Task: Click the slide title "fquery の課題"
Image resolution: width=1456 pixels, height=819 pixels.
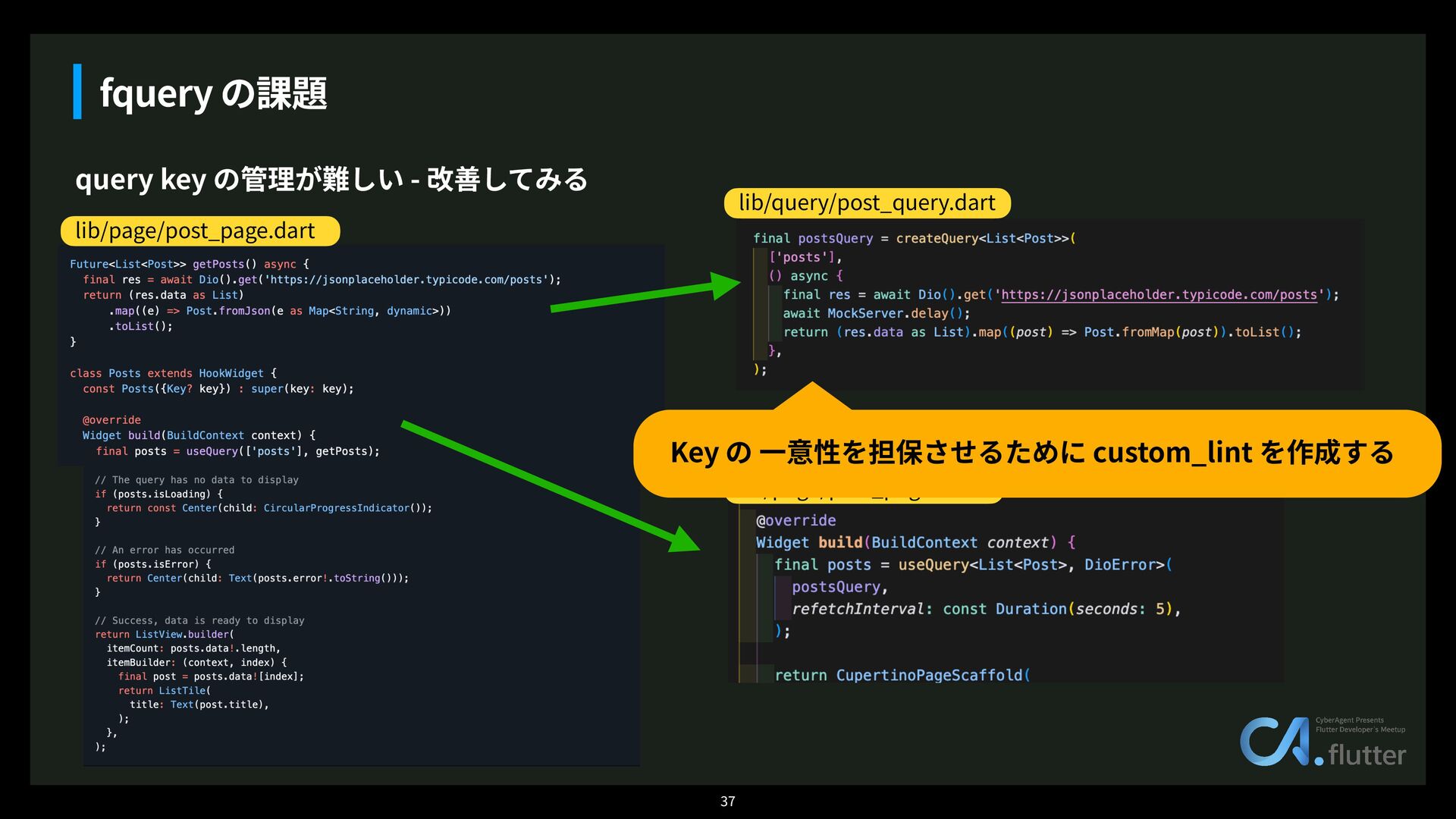Action: coord(213,93)
